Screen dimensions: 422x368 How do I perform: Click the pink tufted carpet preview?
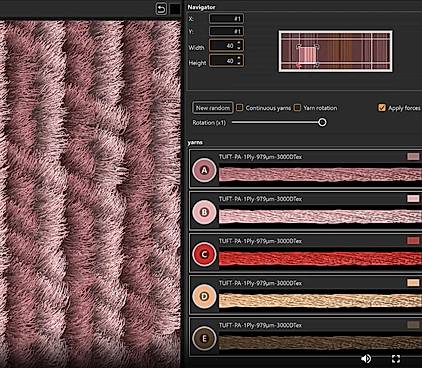click(x=90, y=194)
